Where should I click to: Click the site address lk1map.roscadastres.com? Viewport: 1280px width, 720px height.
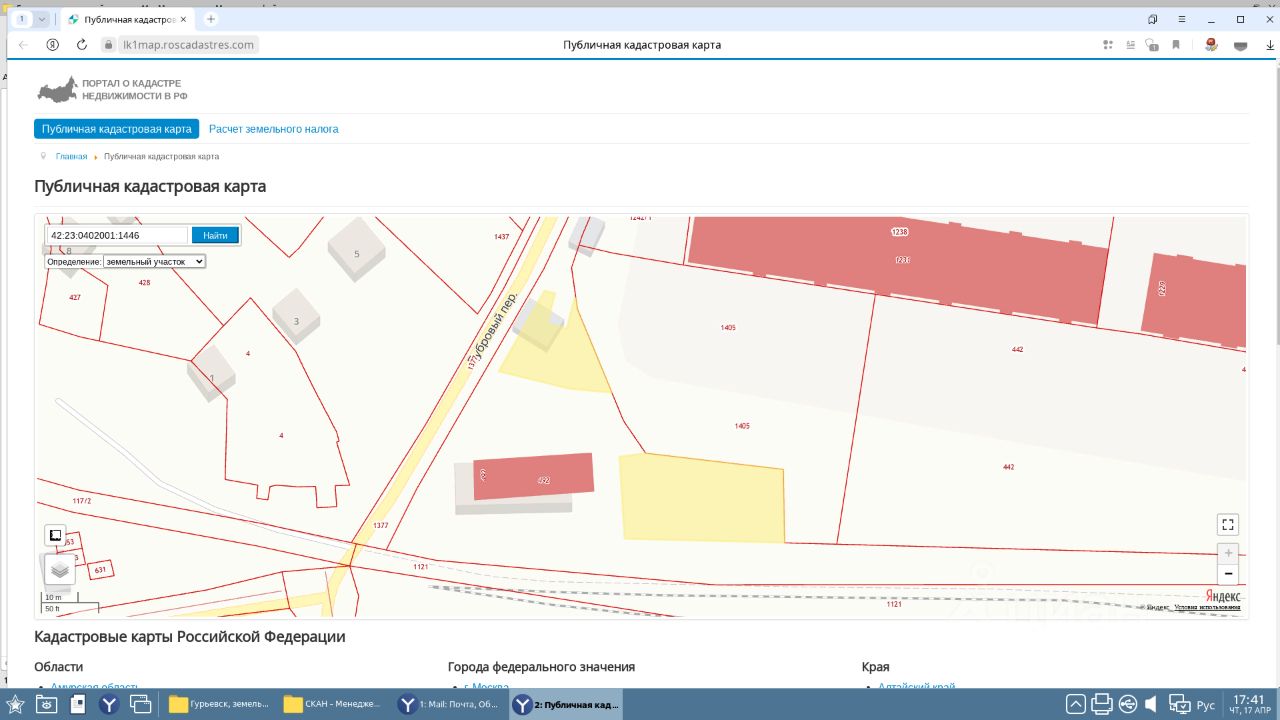pyautogui.click(x=188, y=45)
